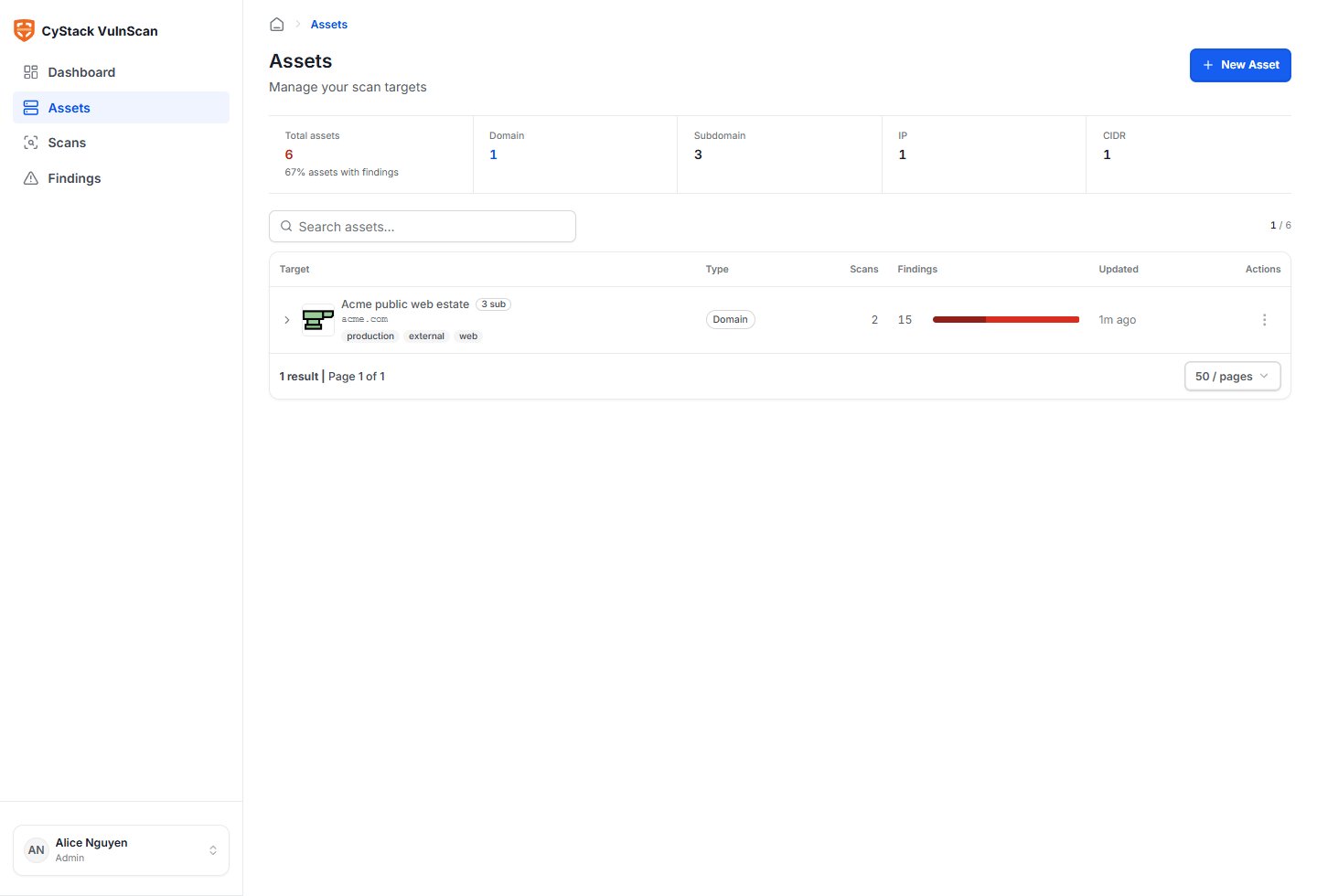Select the CIDR count card
The height and width of the screenshot is (896, 1317).
pyautogui.click(x=1189, y=155)
